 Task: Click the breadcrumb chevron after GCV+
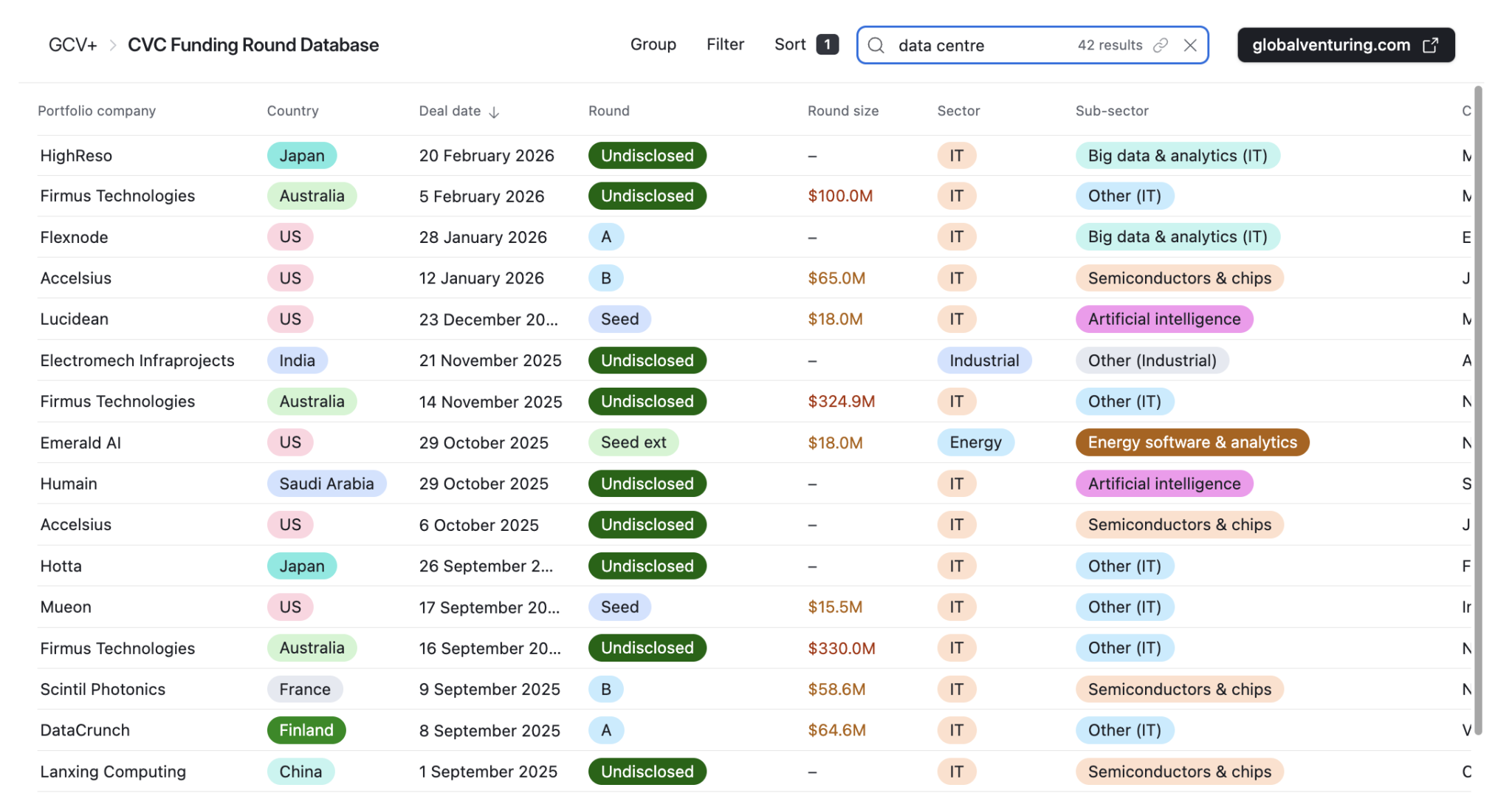[x=113, y=45]
